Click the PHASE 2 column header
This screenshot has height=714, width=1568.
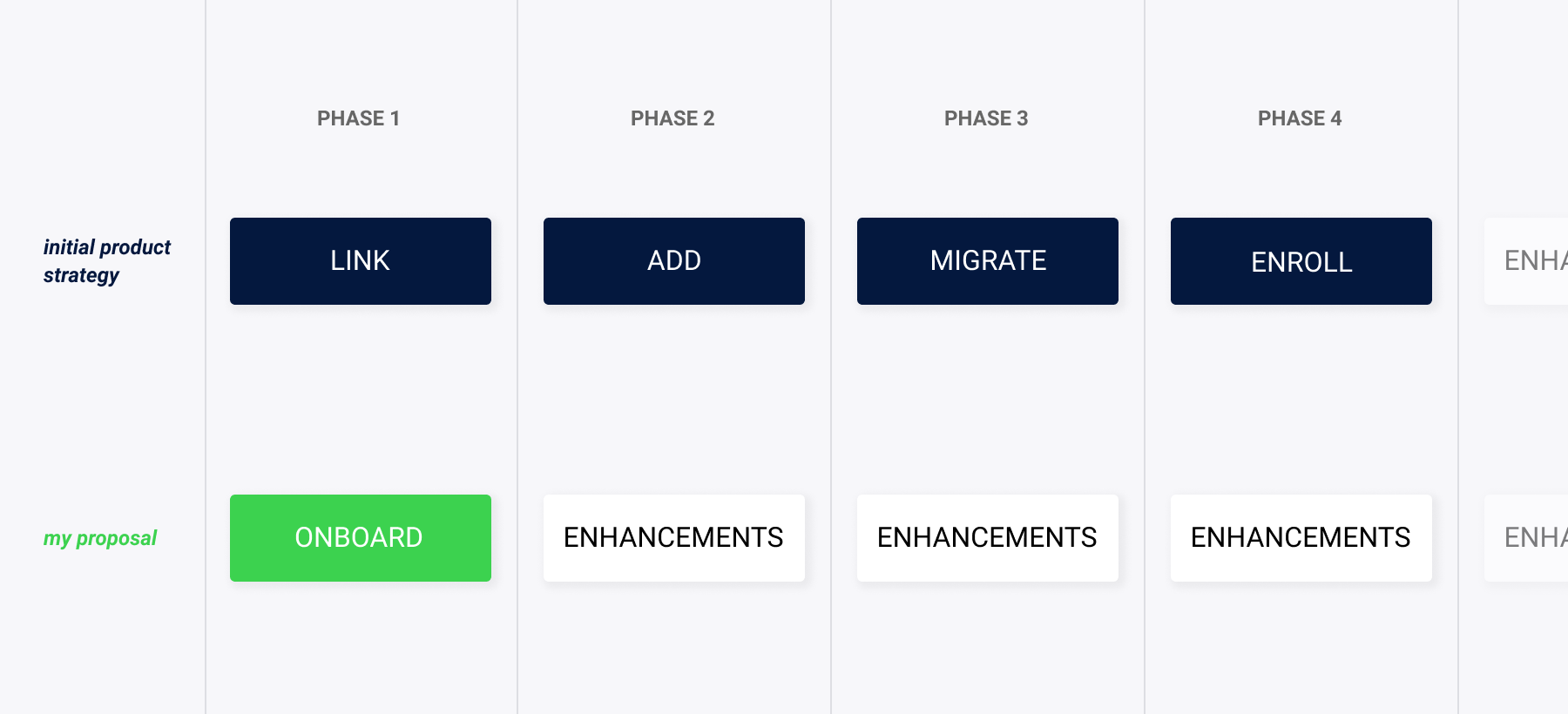click(672, 118)
